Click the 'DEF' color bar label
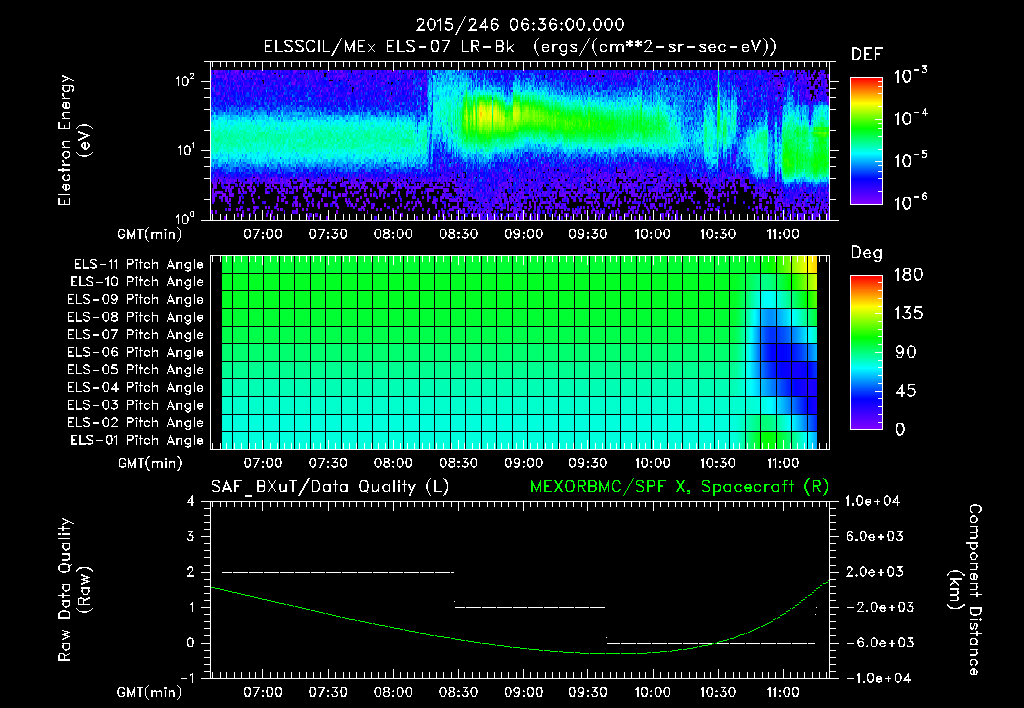Screen dimensions: 1024x708 867,54
